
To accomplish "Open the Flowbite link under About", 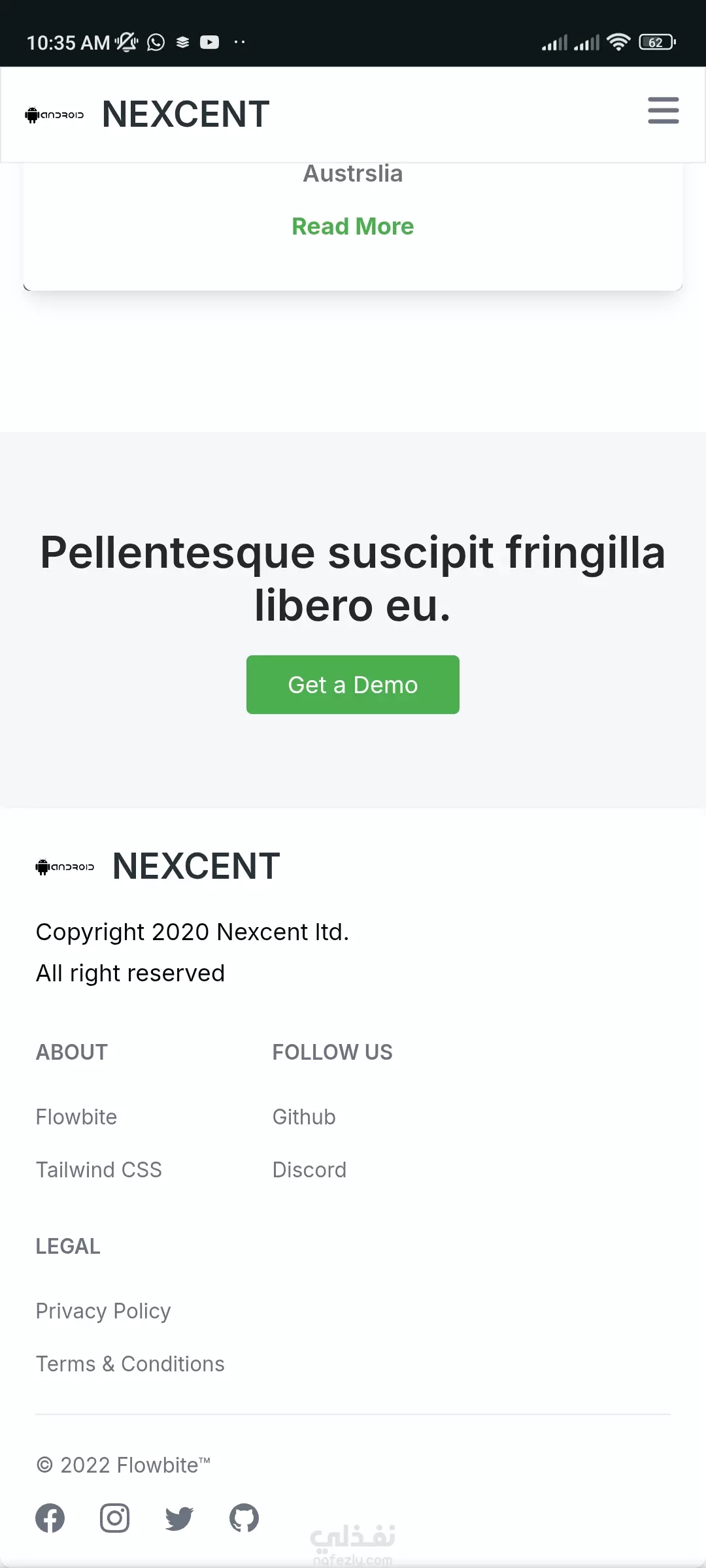I will (x=76, y=1117).
